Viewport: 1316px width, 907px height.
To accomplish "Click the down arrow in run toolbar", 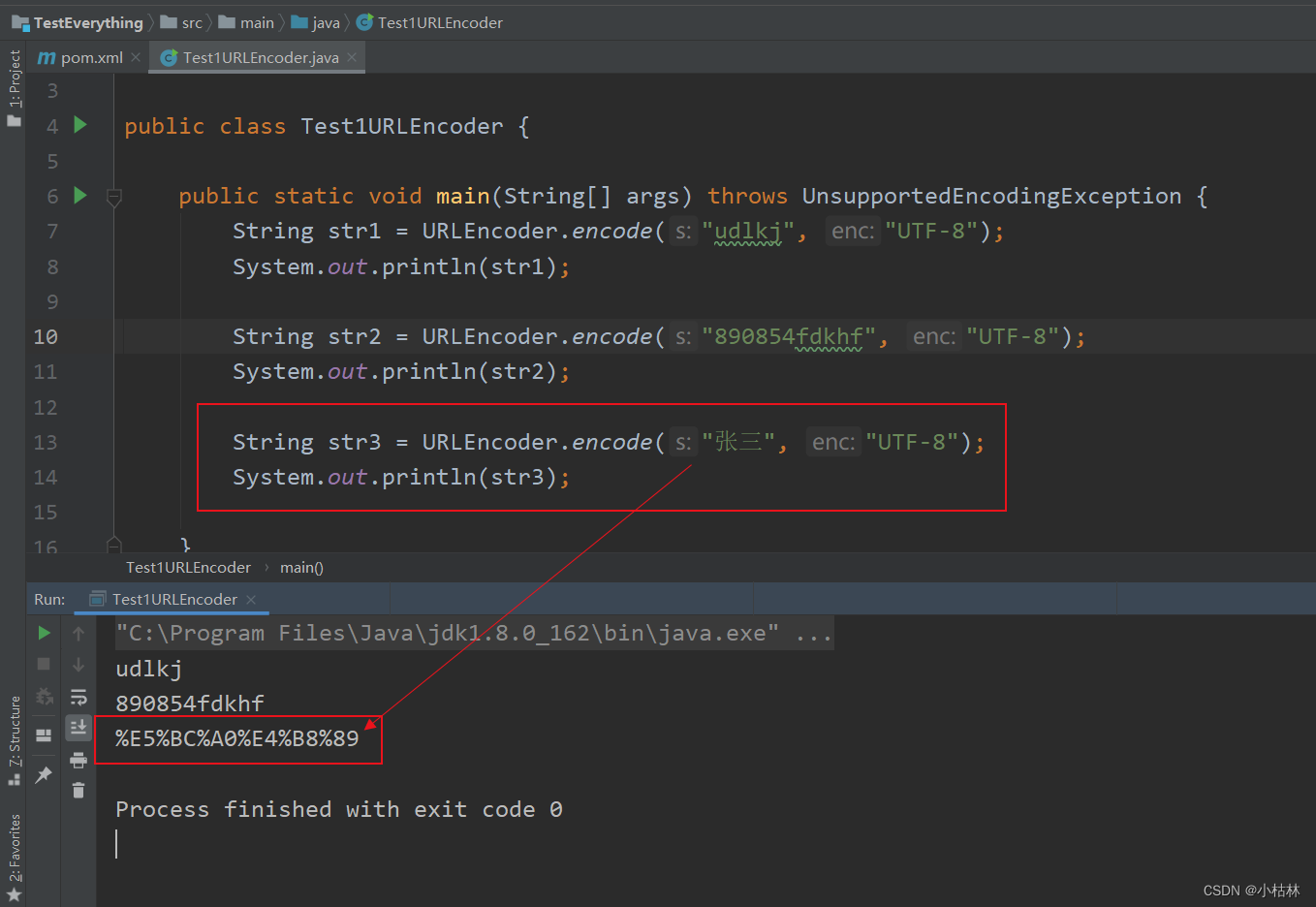I will pos(78,664).
